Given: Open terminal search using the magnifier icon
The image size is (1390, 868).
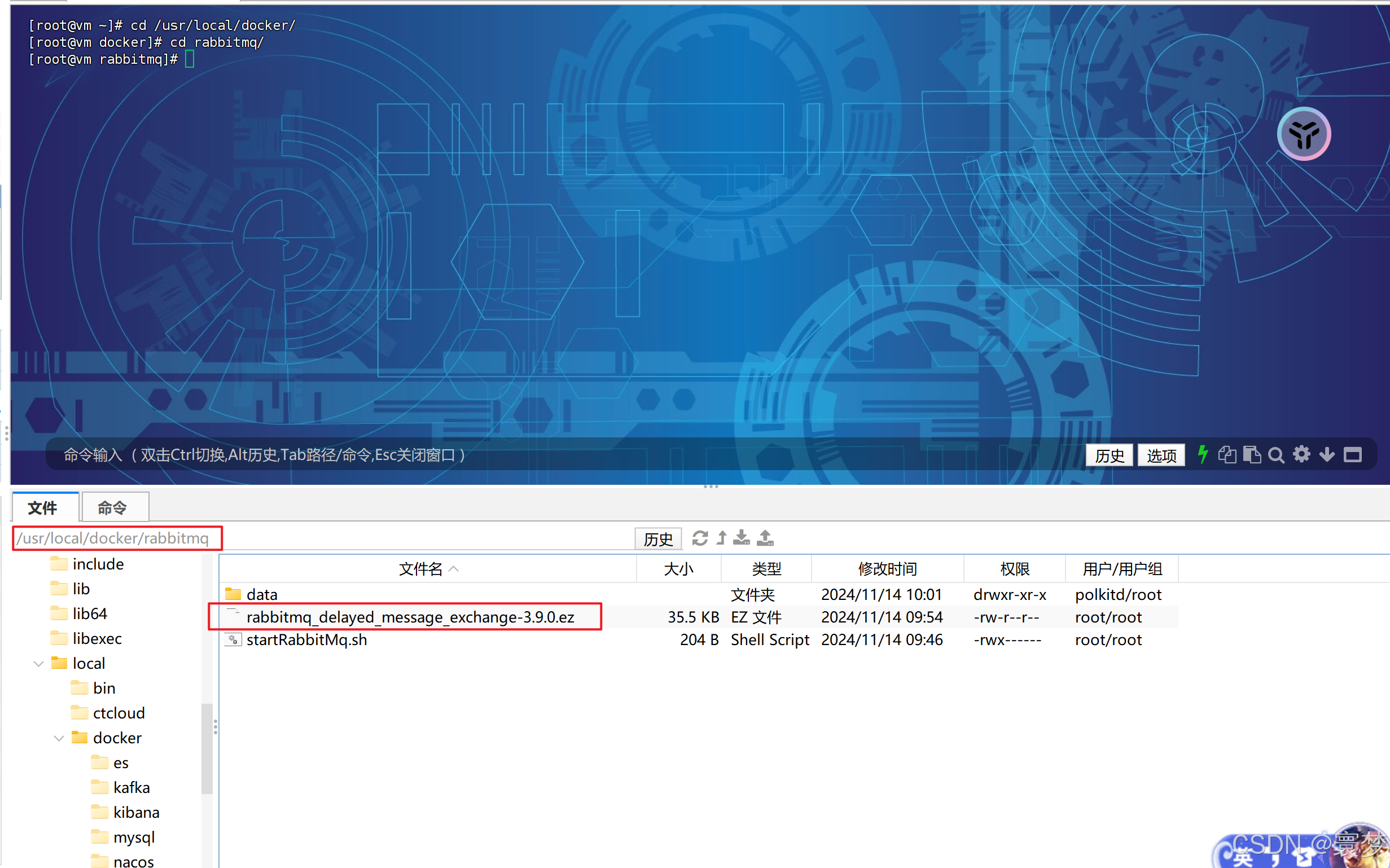Looking at the screenshot, I should pyautogui.click(x=1277, y=454).
